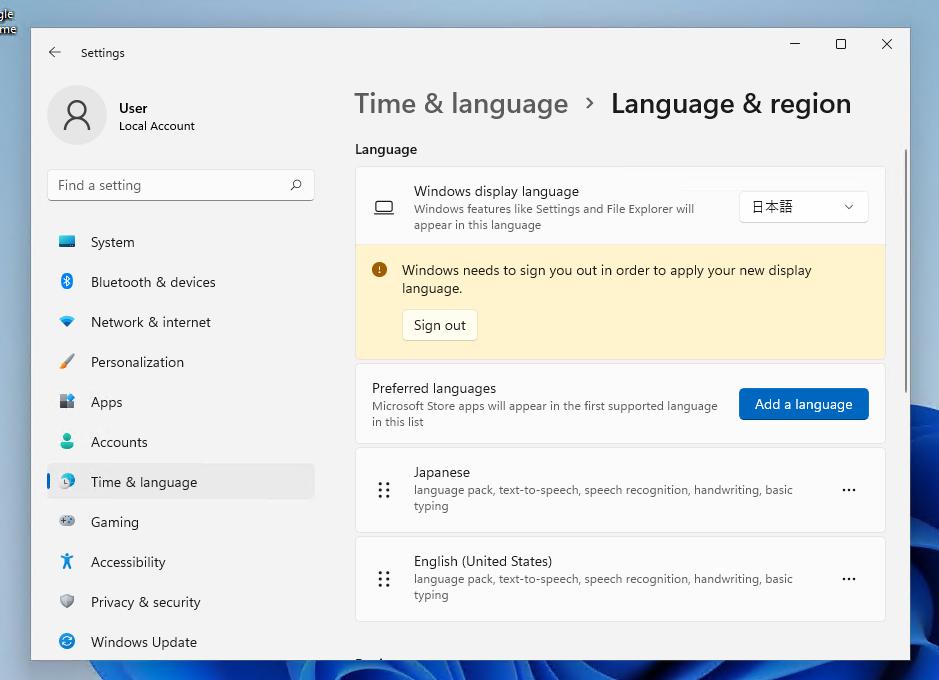Viewport: 939px width, 680px height.
Task: Select Windows Update in the sidebar
Action: pos(143,642)
